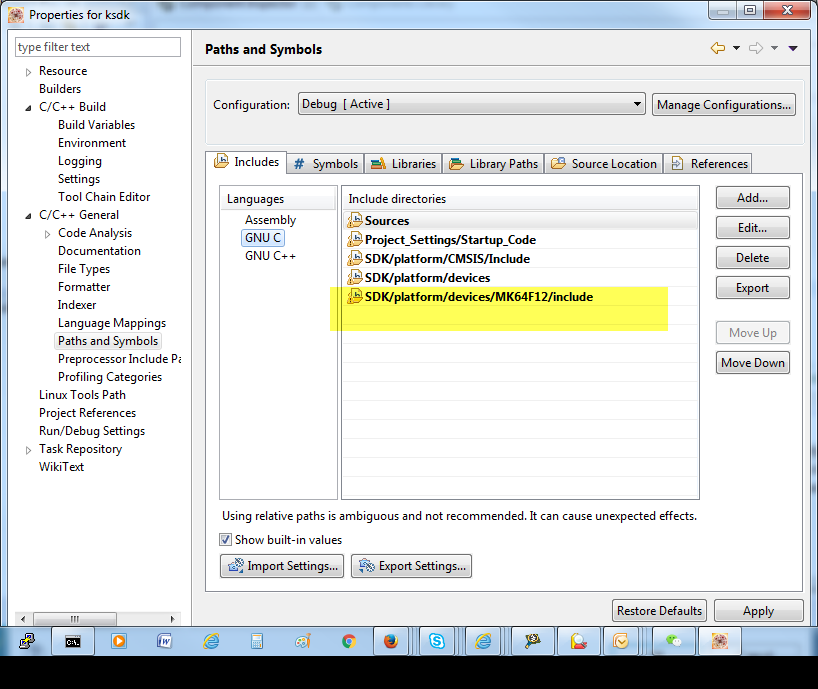This screenshot has height=689, width=818.
Task: Expand the Code Analysis node
Action: (47, 234)
